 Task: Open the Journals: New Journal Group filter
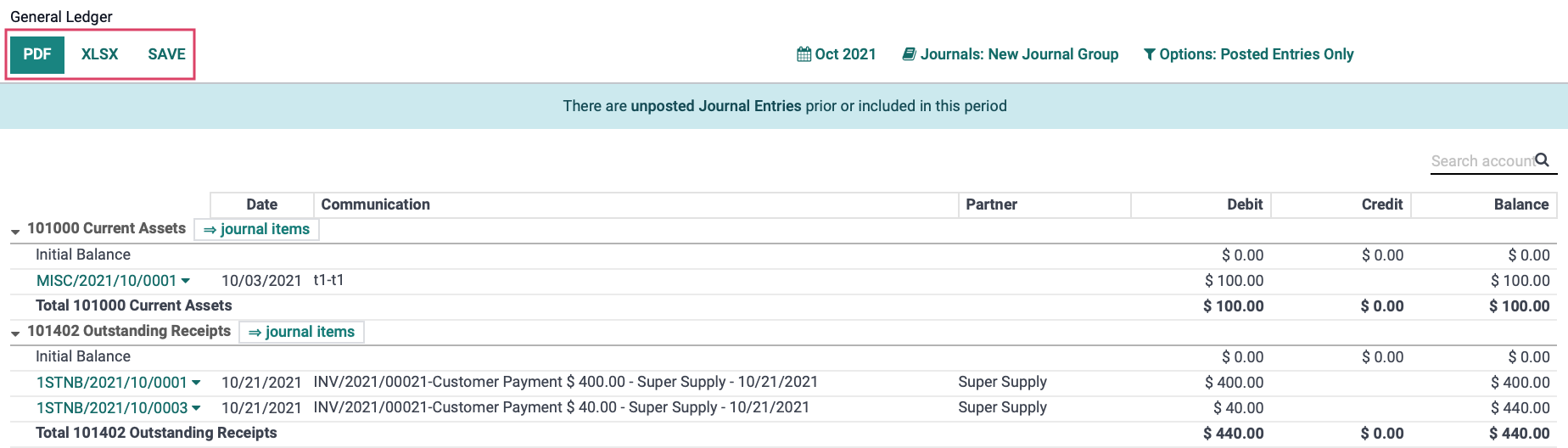(x=1011, y=54)
